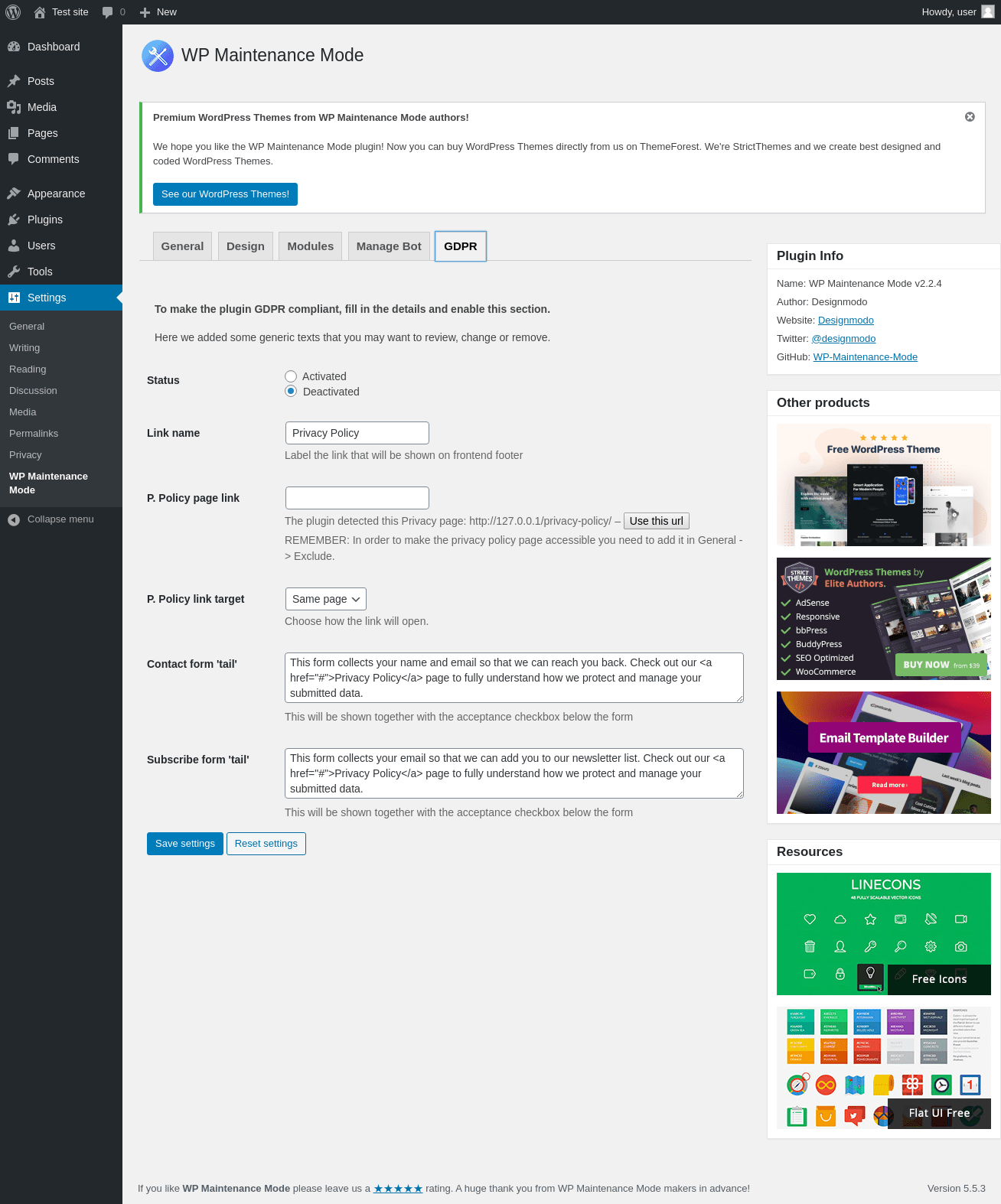Image resolution: width=1001 pixels, height=1204 pixels.
Task: Click the Pages icon in sidebar
Action: tap(14, 133)
